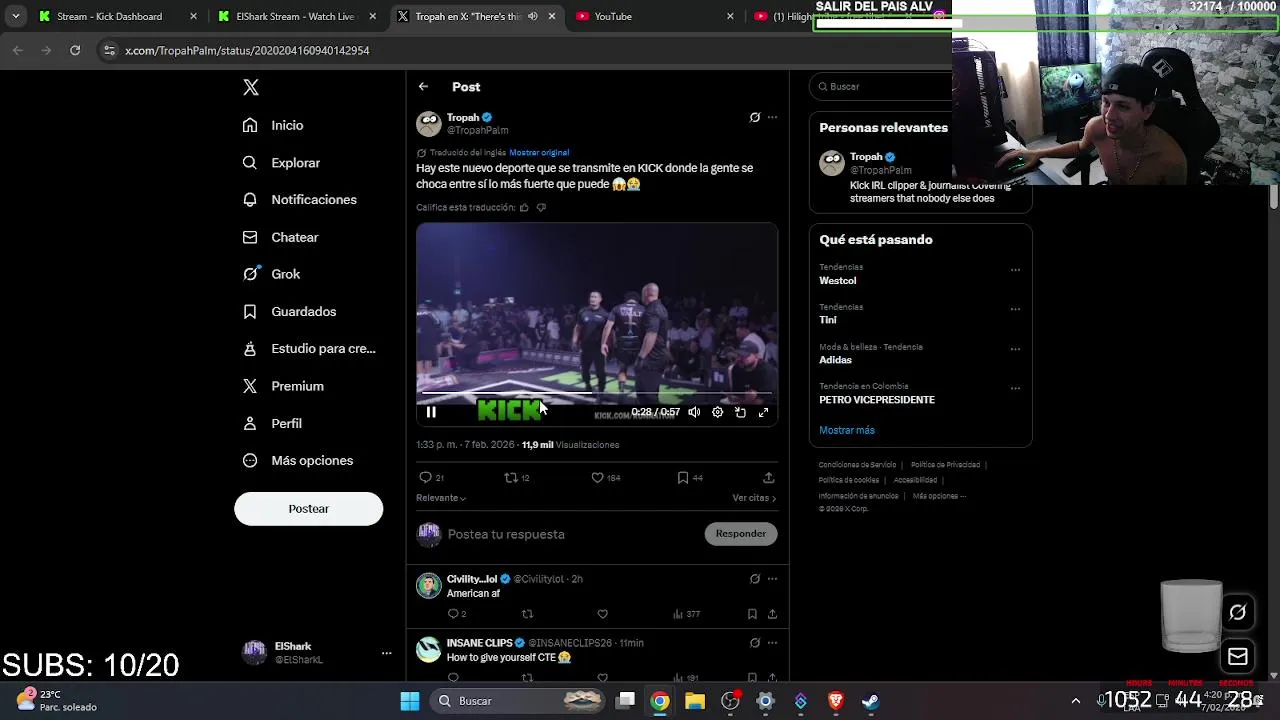Open Explorar in sidebar
The image size is (1280, 720).
coord(281,162)
